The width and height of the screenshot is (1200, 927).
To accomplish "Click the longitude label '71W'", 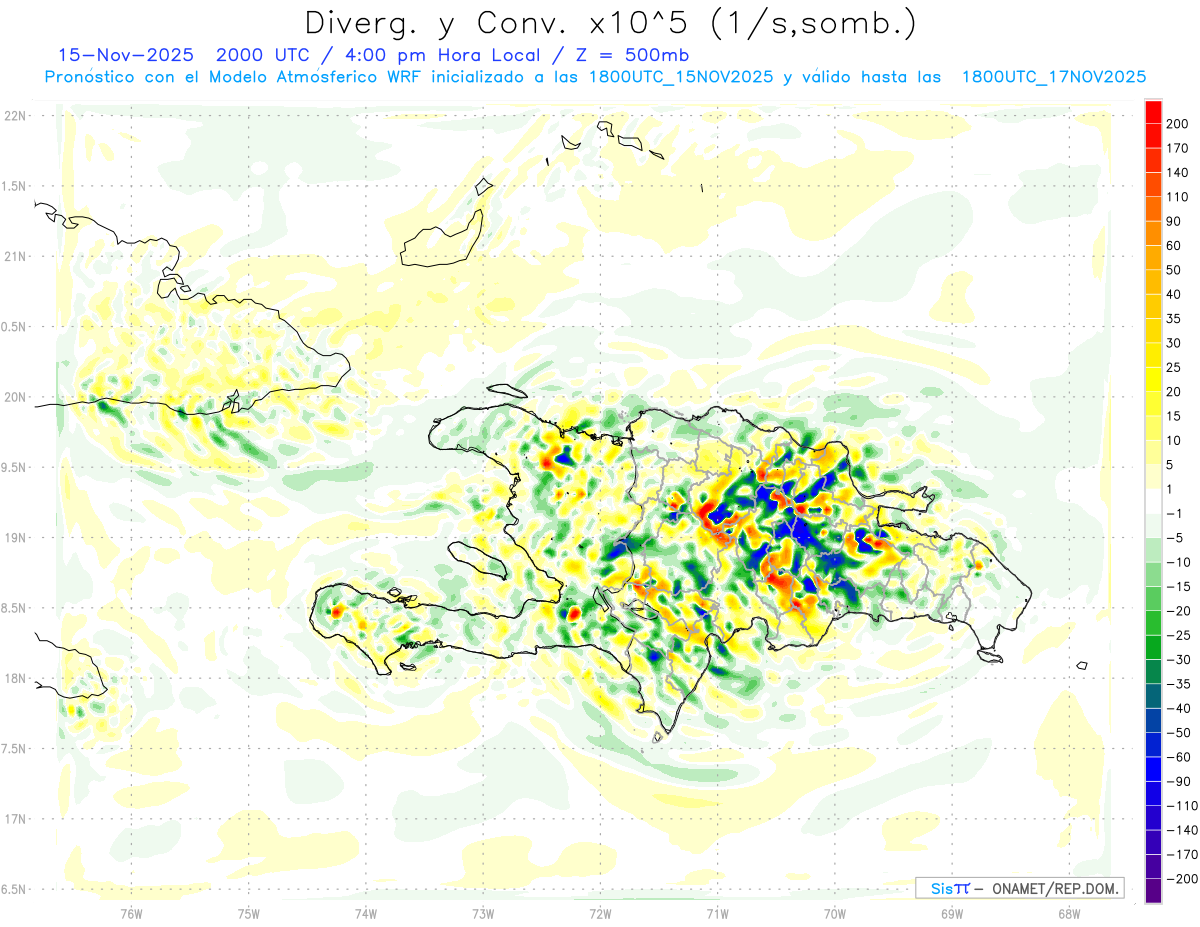I will click(717, 913).
